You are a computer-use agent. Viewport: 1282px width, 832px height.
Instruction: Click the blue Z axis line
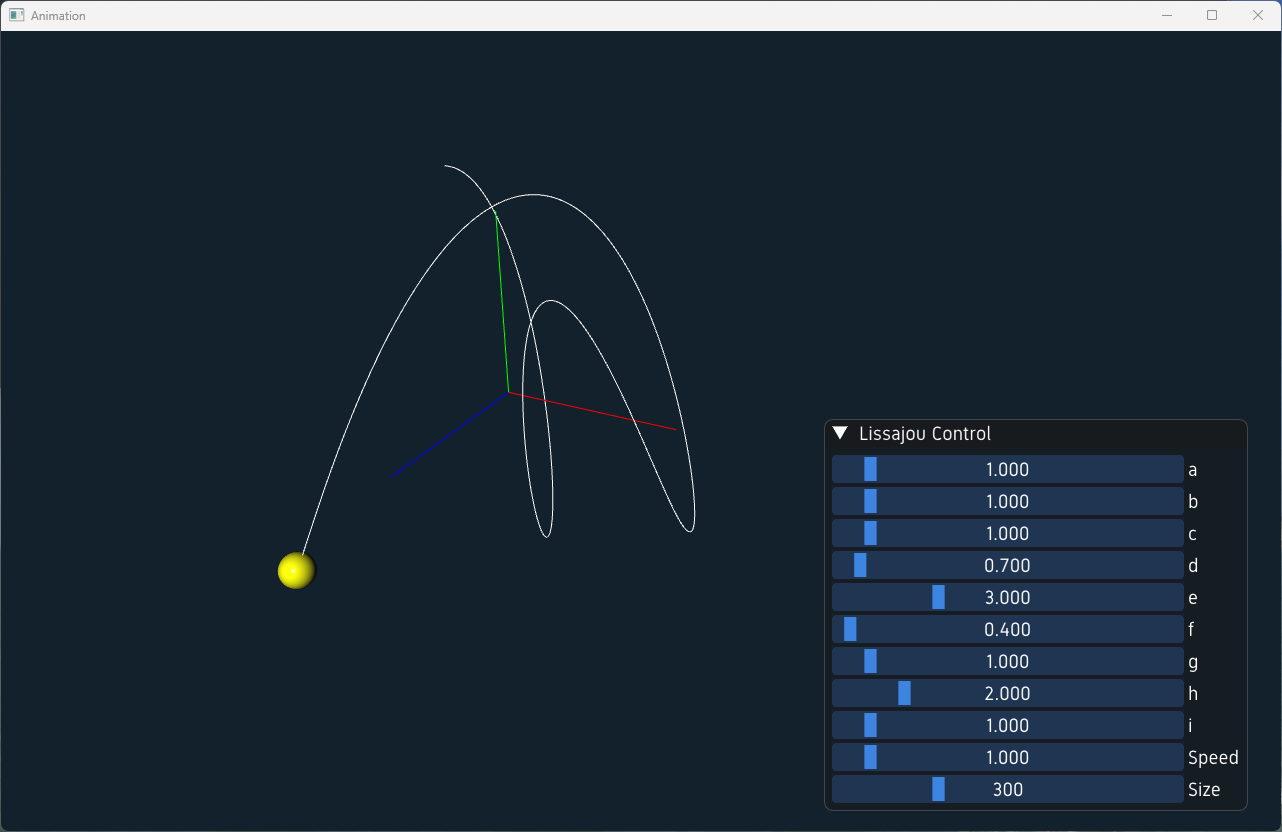450,434
